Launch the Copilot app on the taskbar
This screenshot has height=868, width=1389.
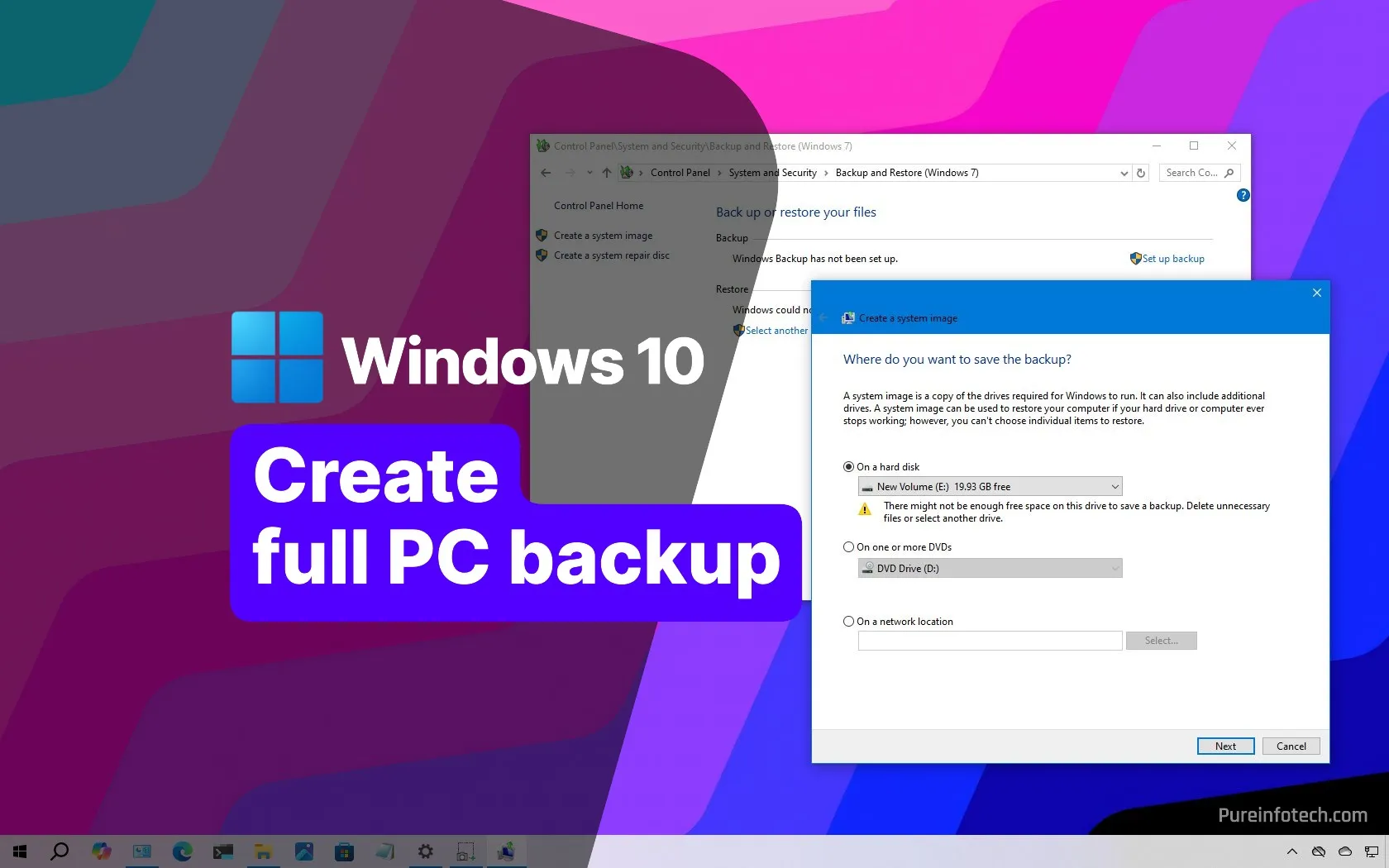point(103,851)
